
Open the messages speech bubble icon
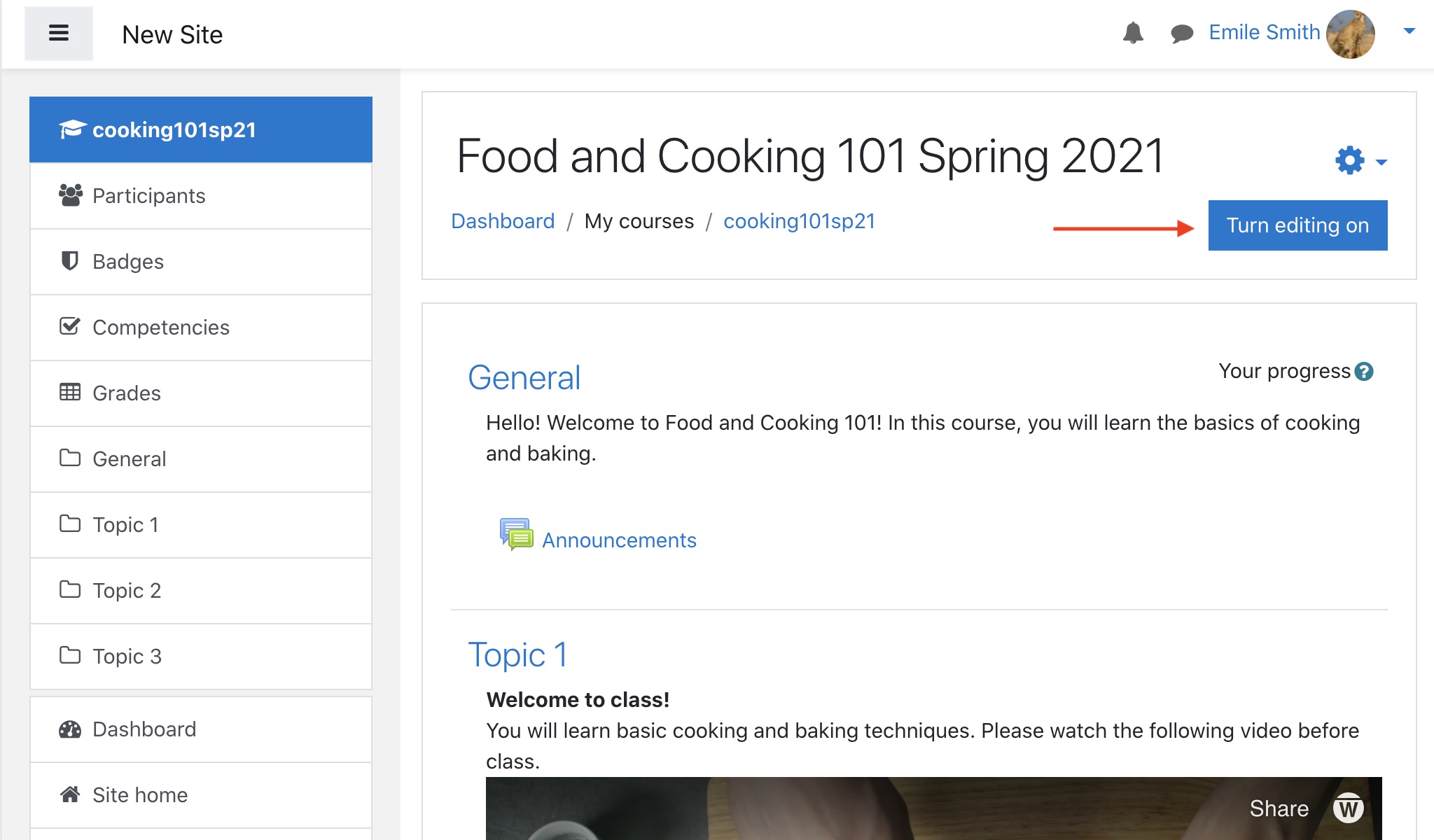point(1181,33)
